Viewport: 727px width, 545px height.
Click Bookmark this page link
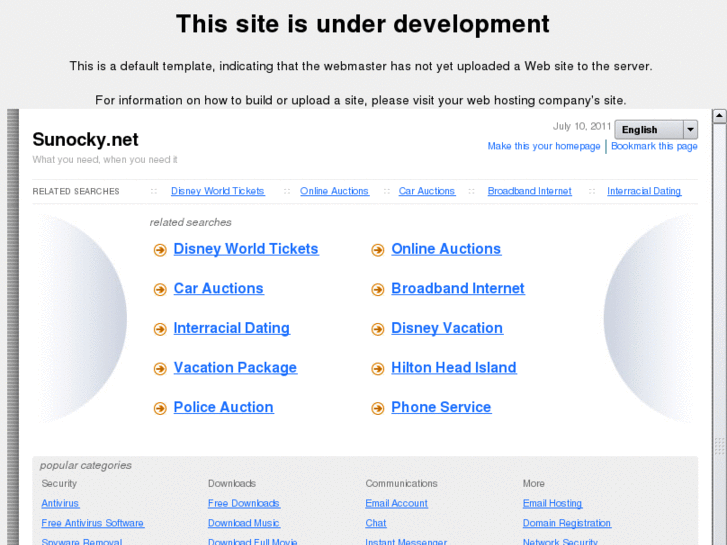(654, 146)
